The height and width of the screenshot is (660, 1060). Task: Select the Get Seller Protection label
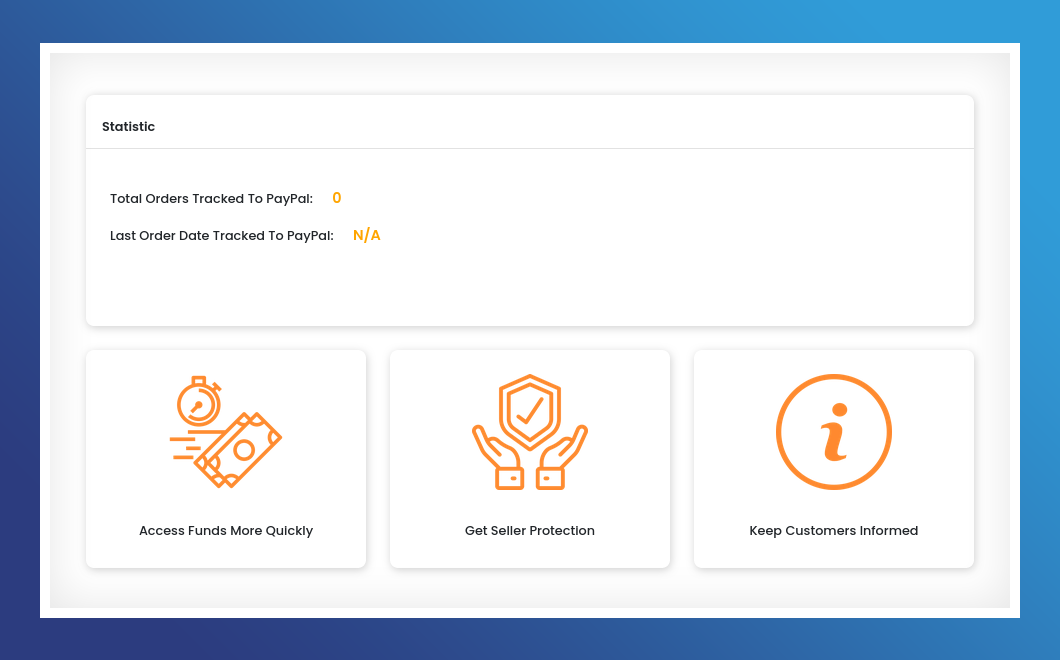click(530, 531)
